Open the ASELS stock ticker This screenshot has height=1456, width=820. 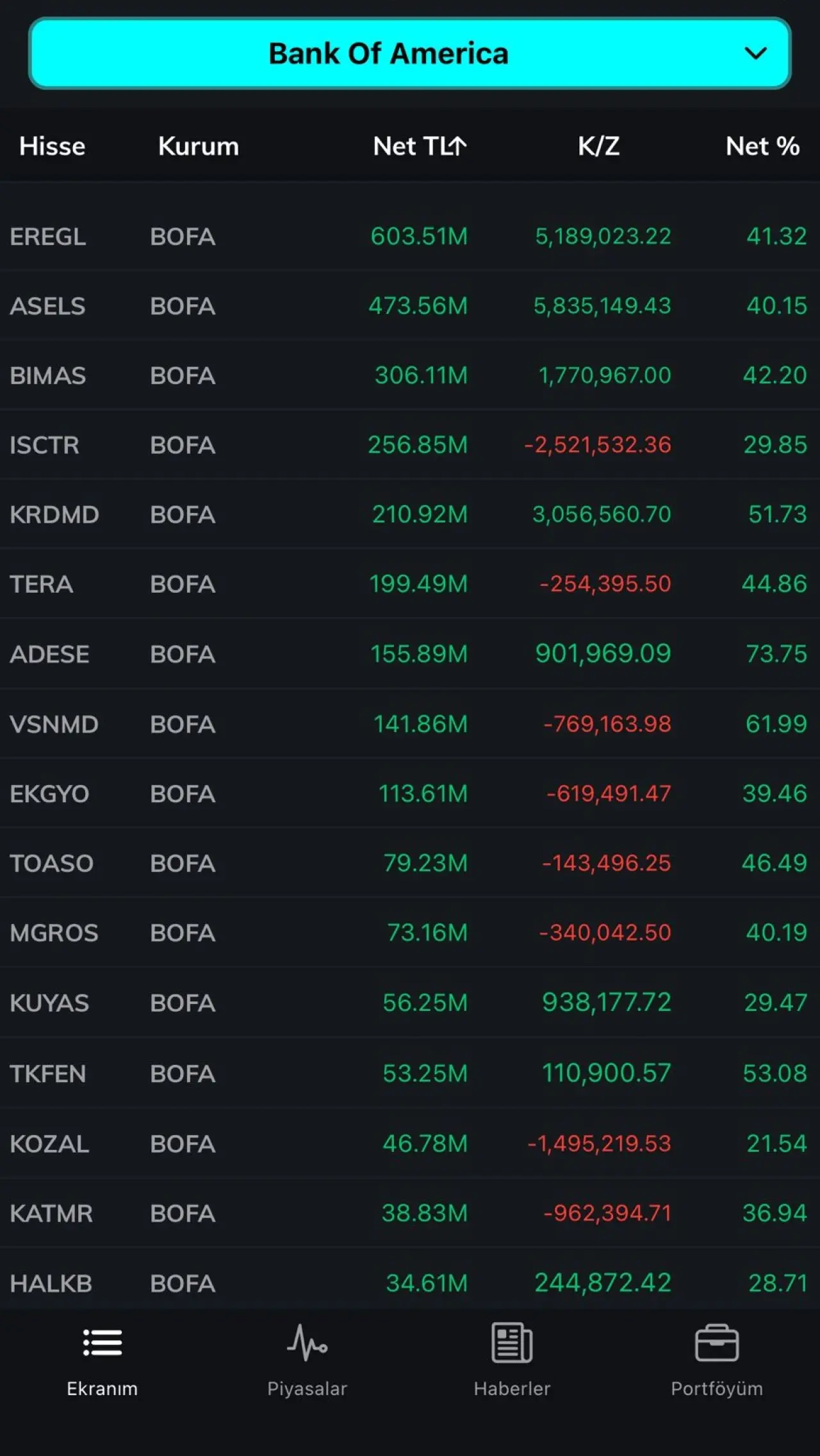click(47, 306)
